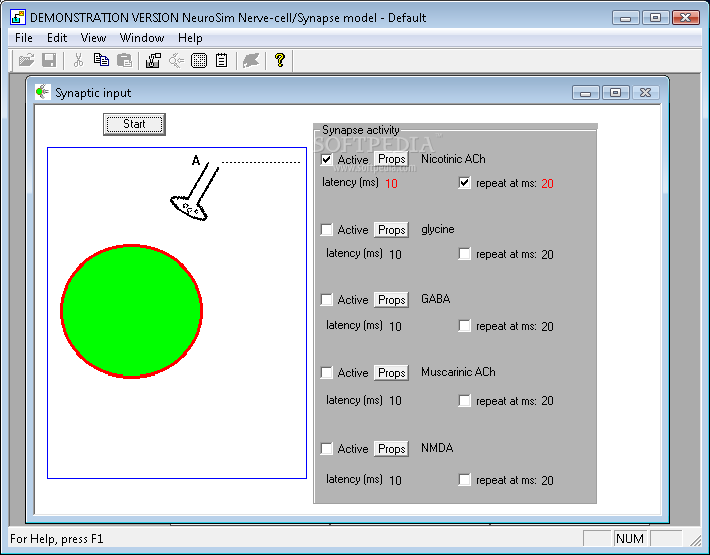
Task: Open Props for glycine
Action: click(391, 230)
